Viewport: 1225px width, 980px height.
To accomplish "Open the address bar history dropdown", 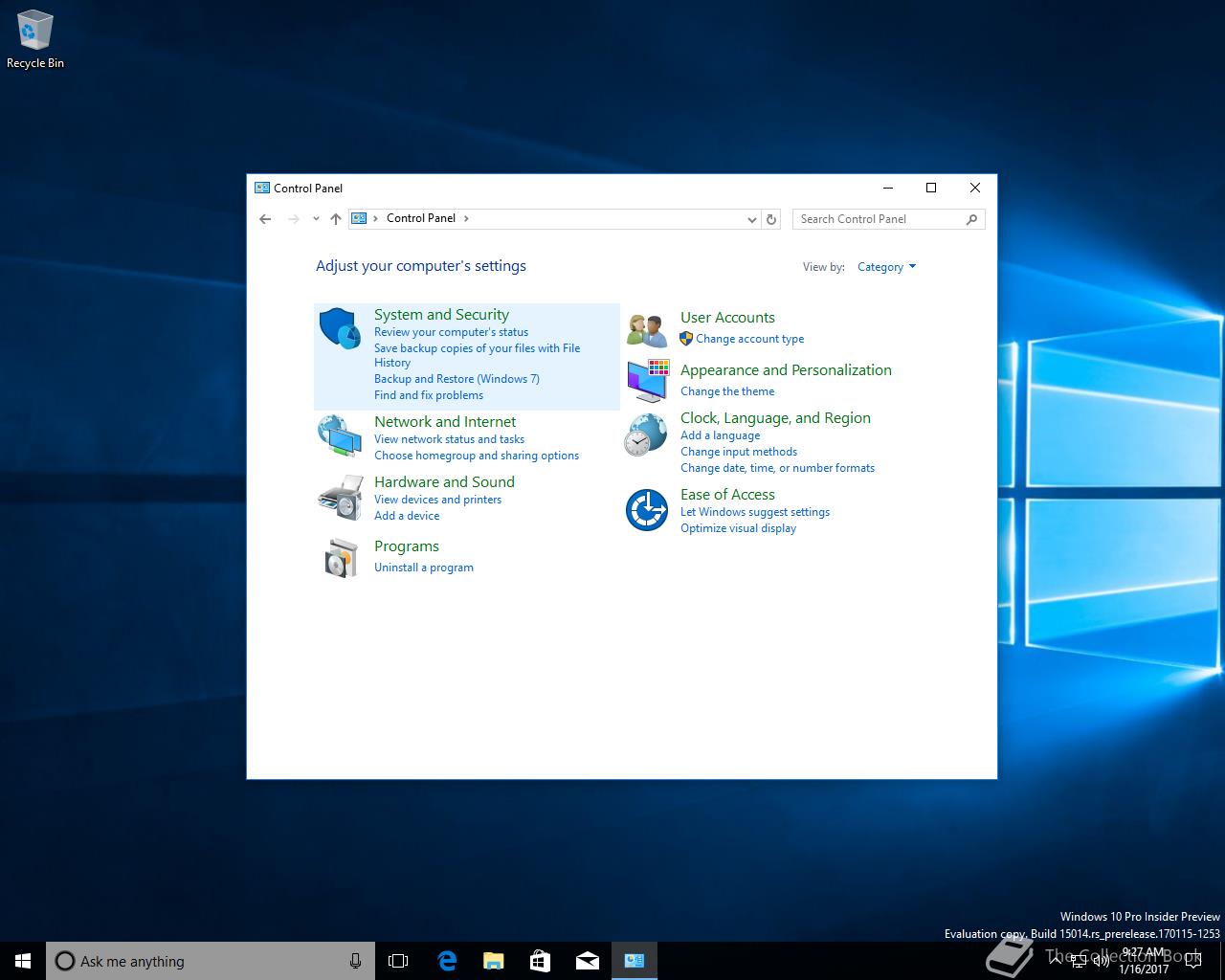I will pos(751,219).
